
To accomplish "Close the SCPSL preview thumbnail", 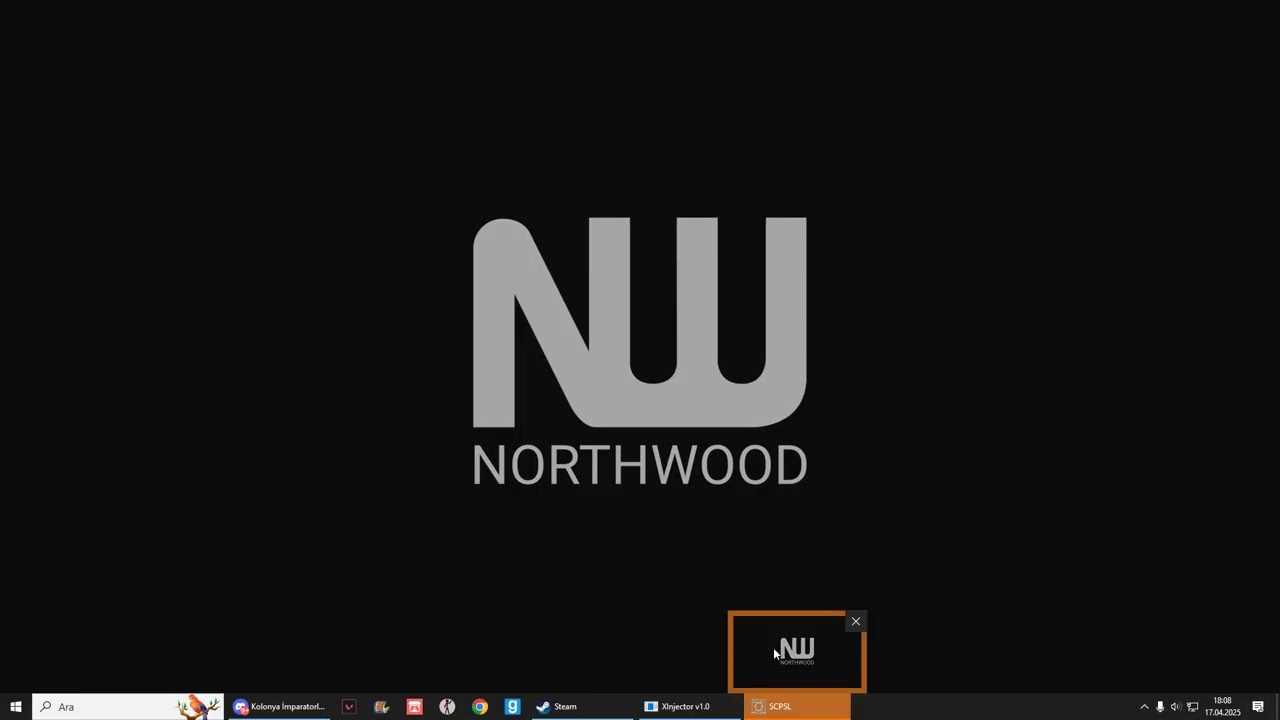I will (856, 622).
